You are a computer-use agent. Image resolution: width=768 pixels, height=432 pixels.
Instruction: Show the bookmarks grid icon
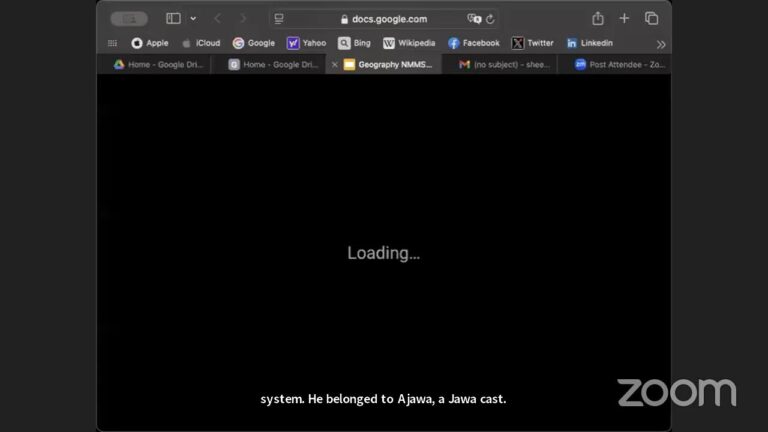coord(112,43)
